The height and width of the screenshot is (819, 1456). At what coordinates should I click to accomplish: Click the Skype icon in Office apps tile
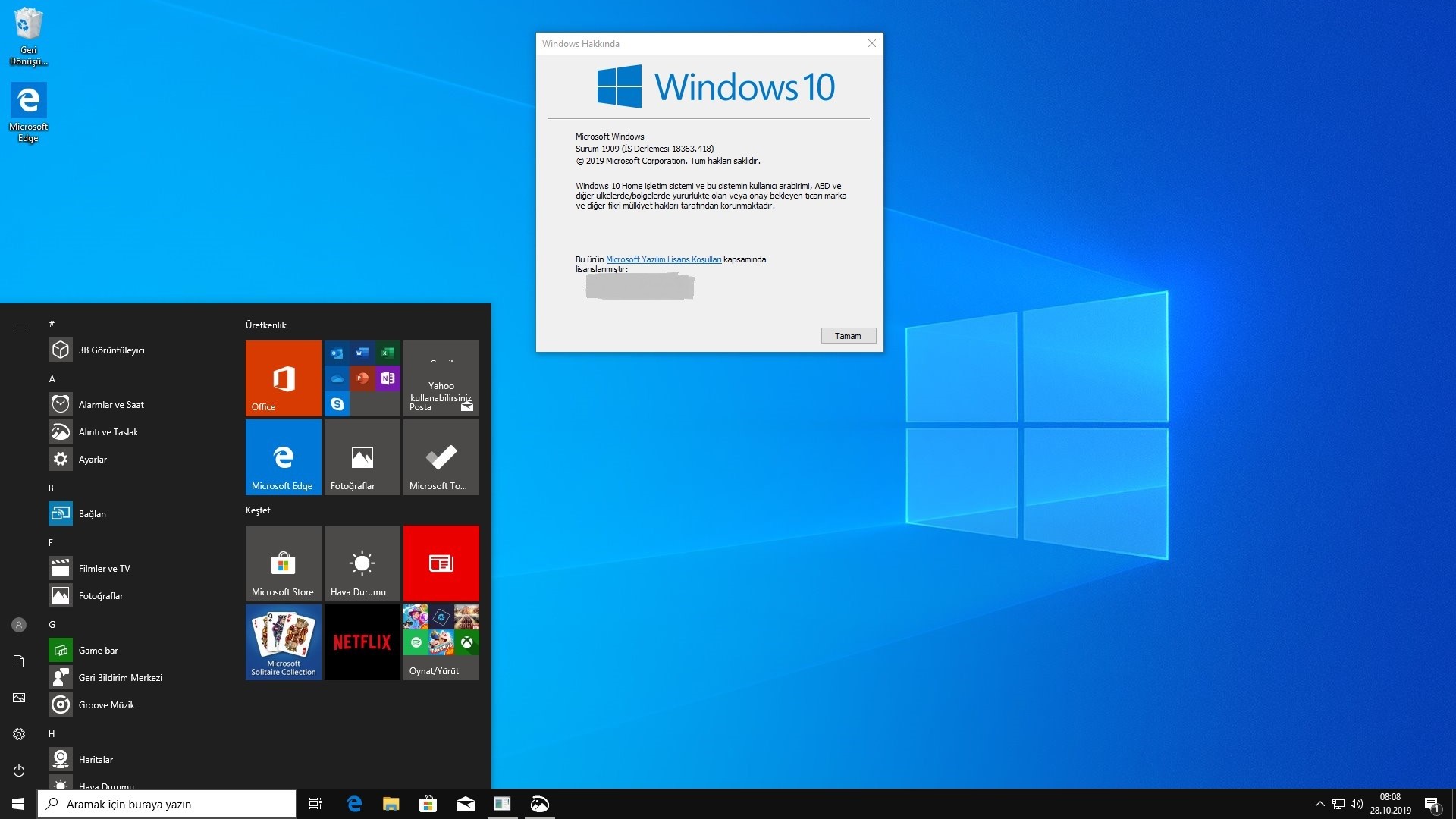click(x=337, y=404)
